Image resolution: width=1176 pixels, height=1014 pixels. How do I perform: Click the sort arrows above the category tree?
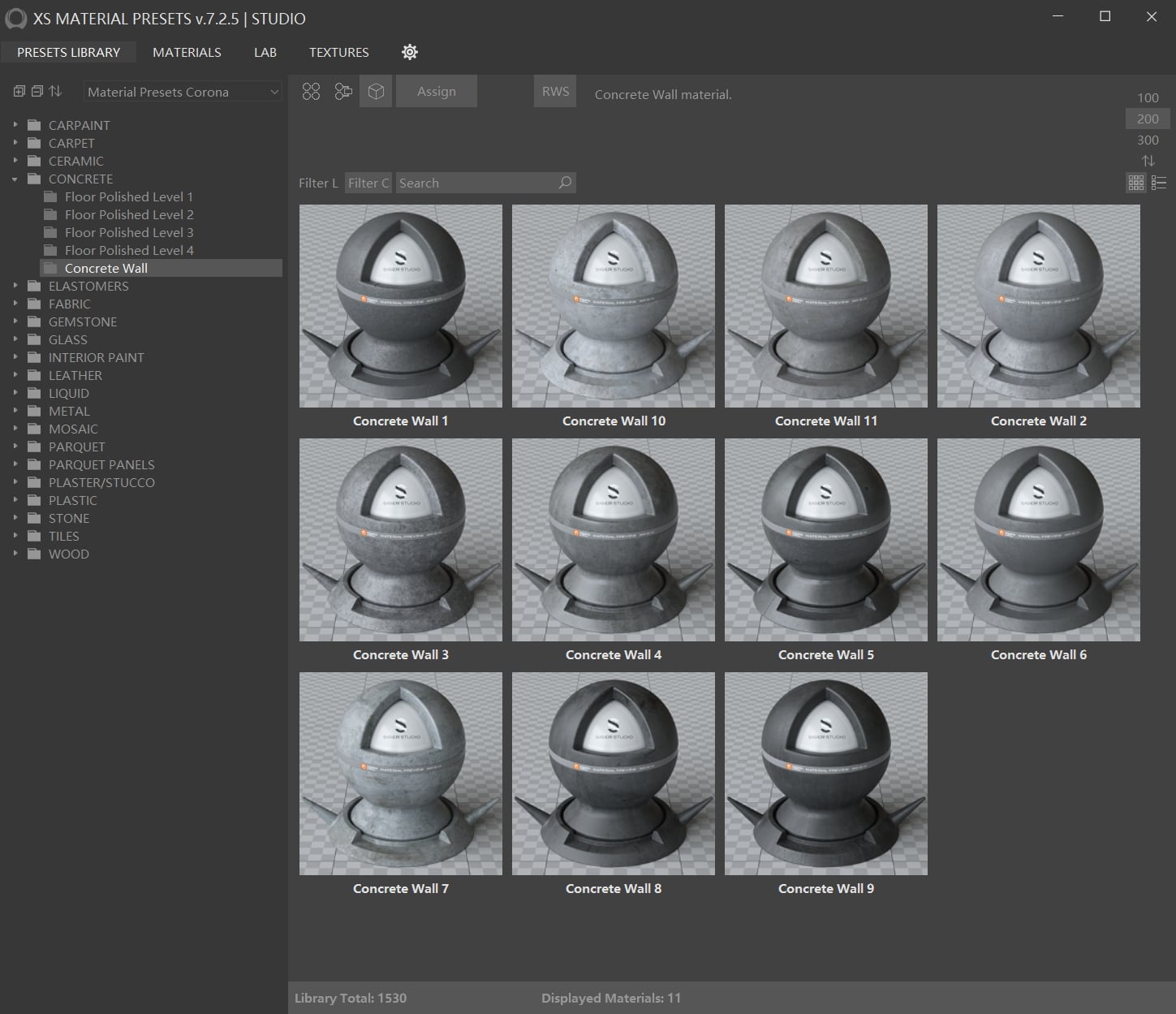(55, 92)
